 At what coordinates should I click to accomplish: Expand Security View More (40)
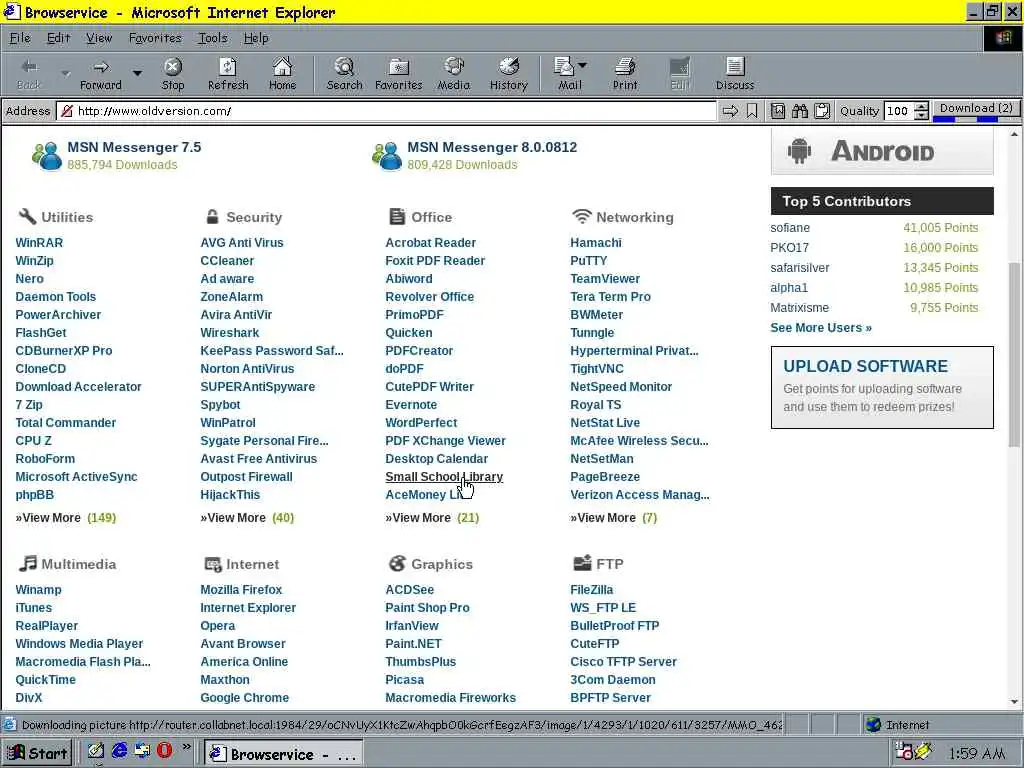[248, 518]
